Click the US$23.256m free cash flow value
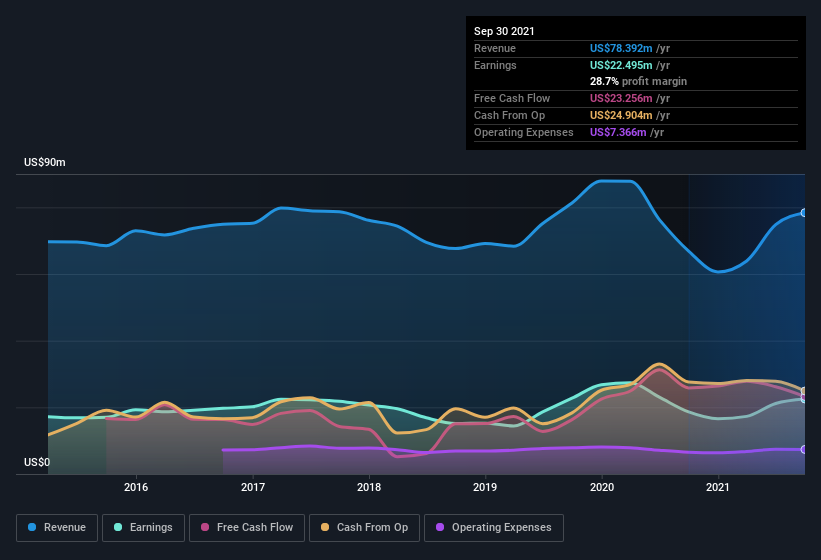Viewport: 821px width, 560px height. click(621, 98)
